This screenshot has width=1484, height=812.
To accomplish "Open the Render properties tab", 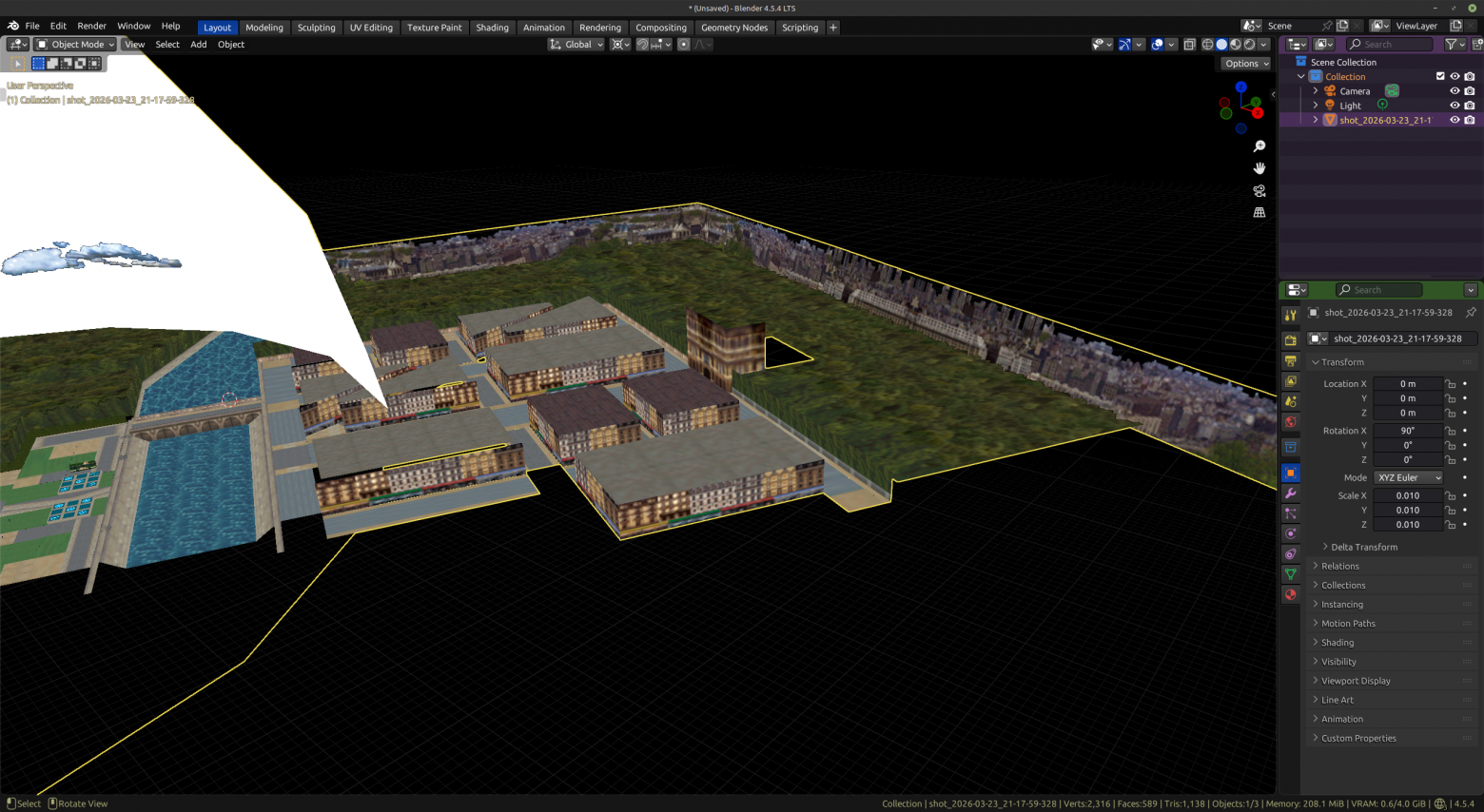I will (1291, 339).
